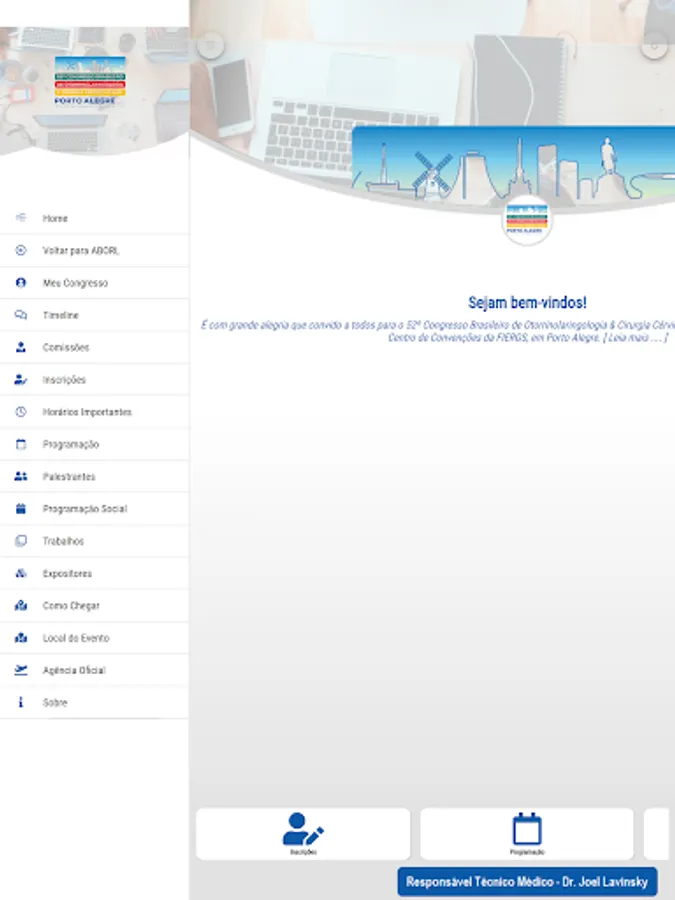Open Horários Importantes menu entry
The width and height of the screenshot is (675, 900).
94,412
